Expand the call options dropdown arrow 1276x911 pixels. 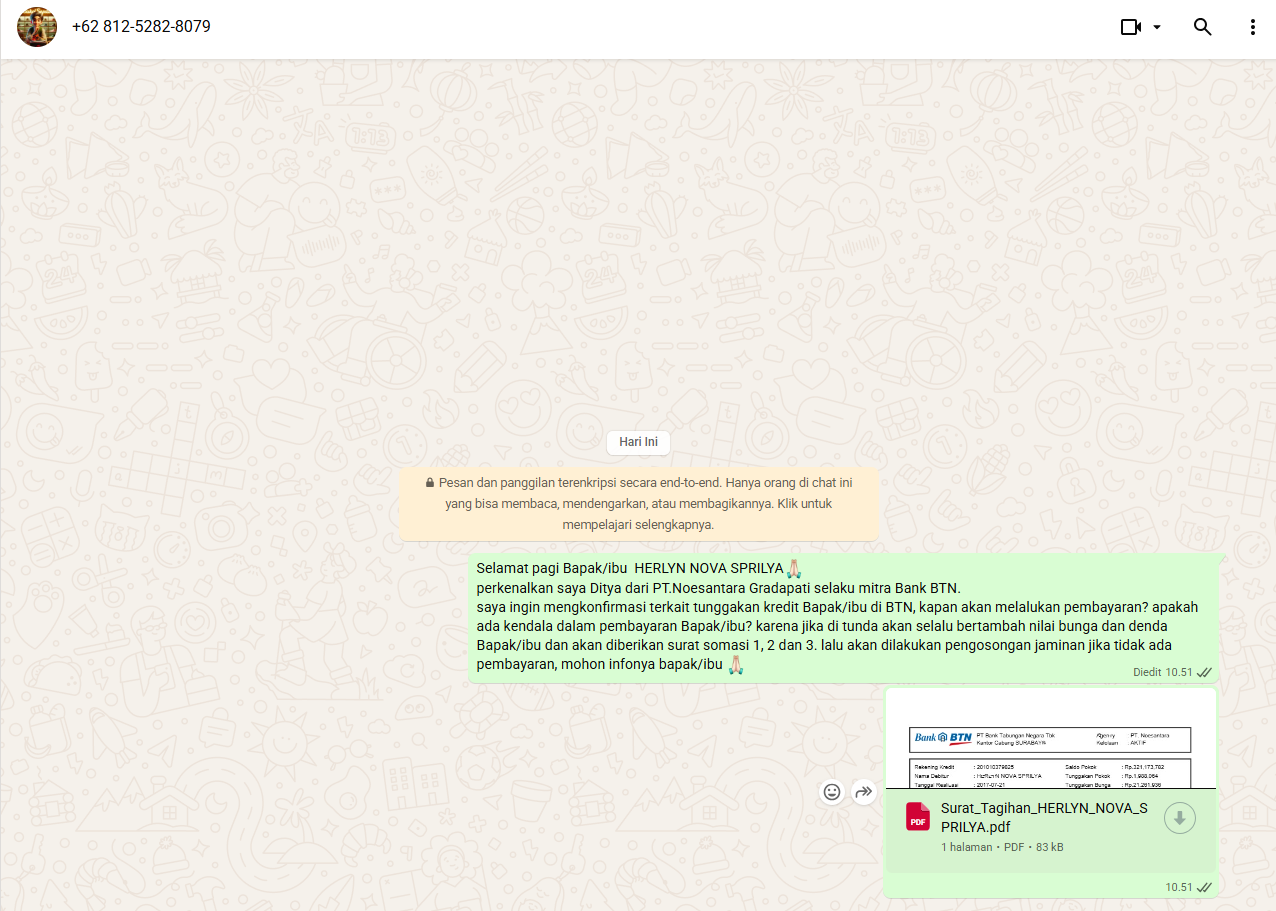[x=1157, y=27]
